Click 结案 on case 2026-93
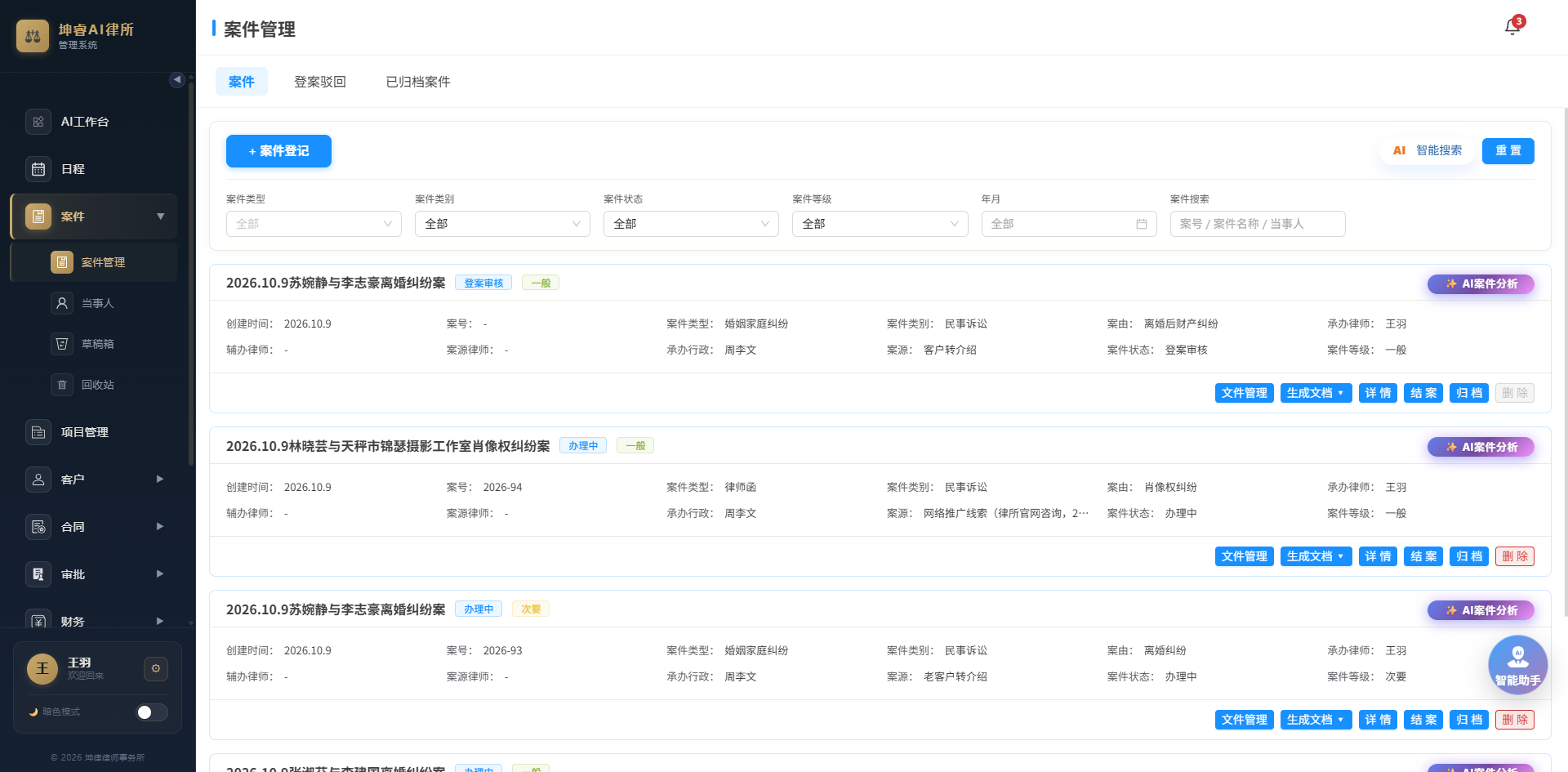 click(1423, 720)
